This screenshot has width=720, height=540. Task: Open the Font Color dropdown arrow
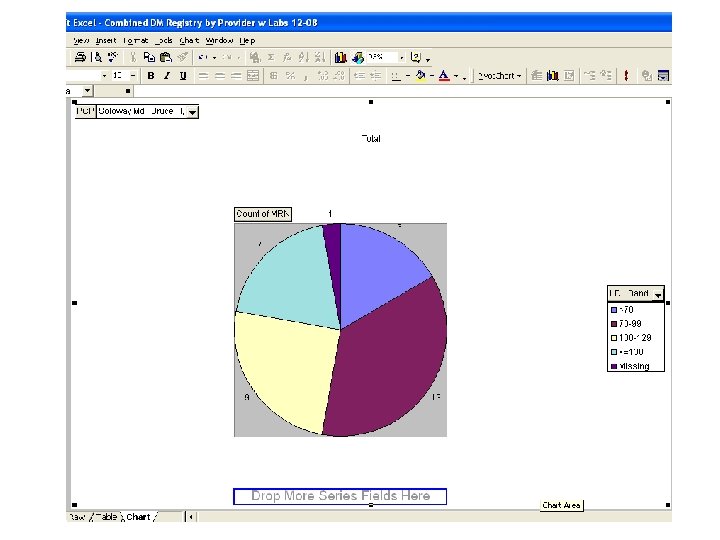[456, 76]
